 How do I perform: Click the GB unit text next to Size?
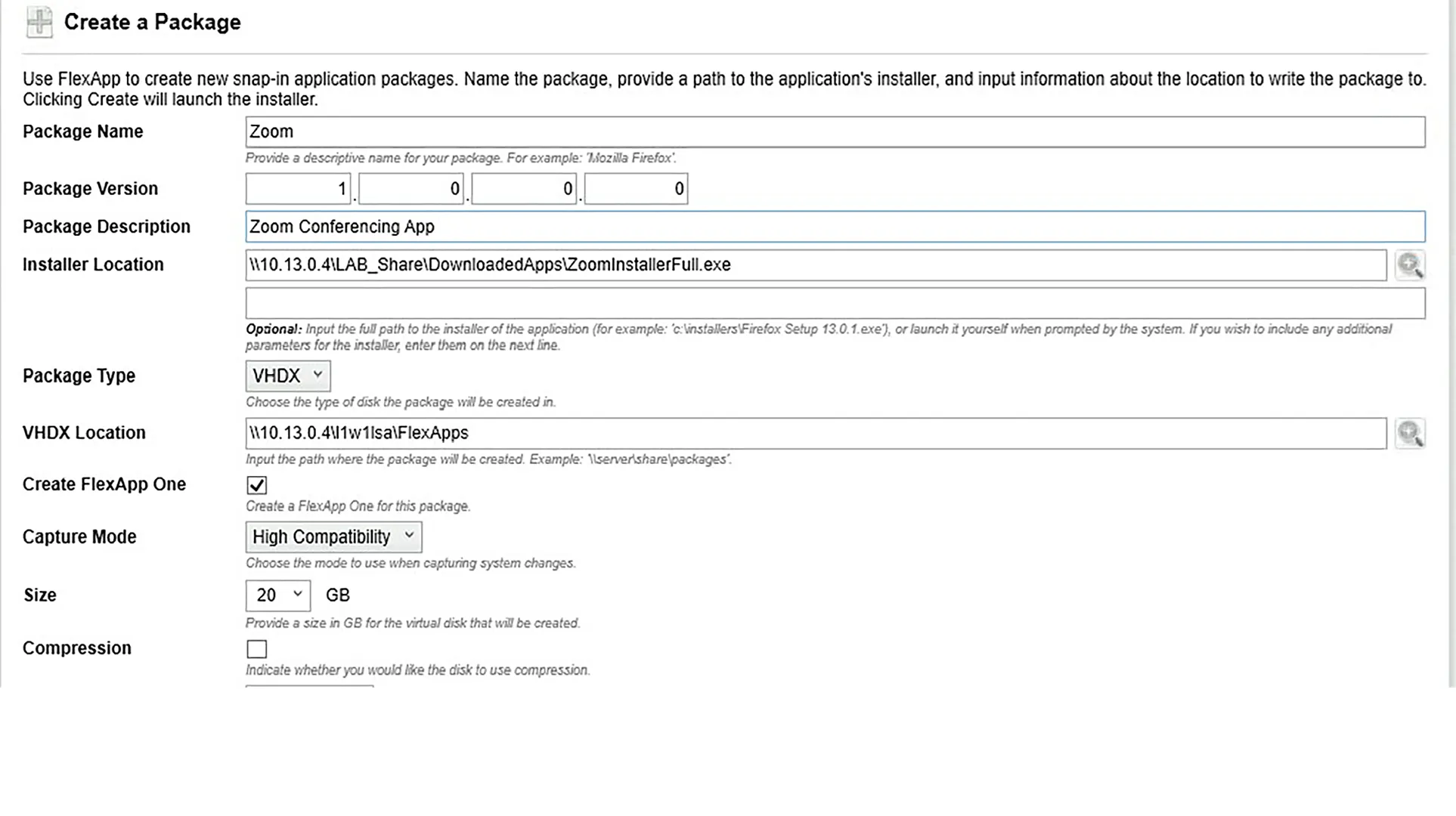click(338, 595)
